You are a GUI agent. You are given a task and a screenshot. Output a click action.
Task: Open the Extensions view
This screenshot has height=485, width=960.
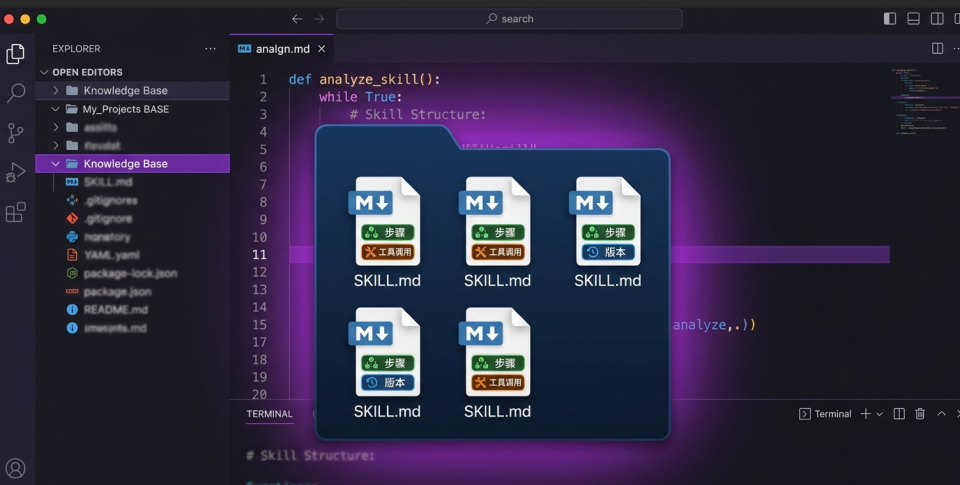(15, 212)
